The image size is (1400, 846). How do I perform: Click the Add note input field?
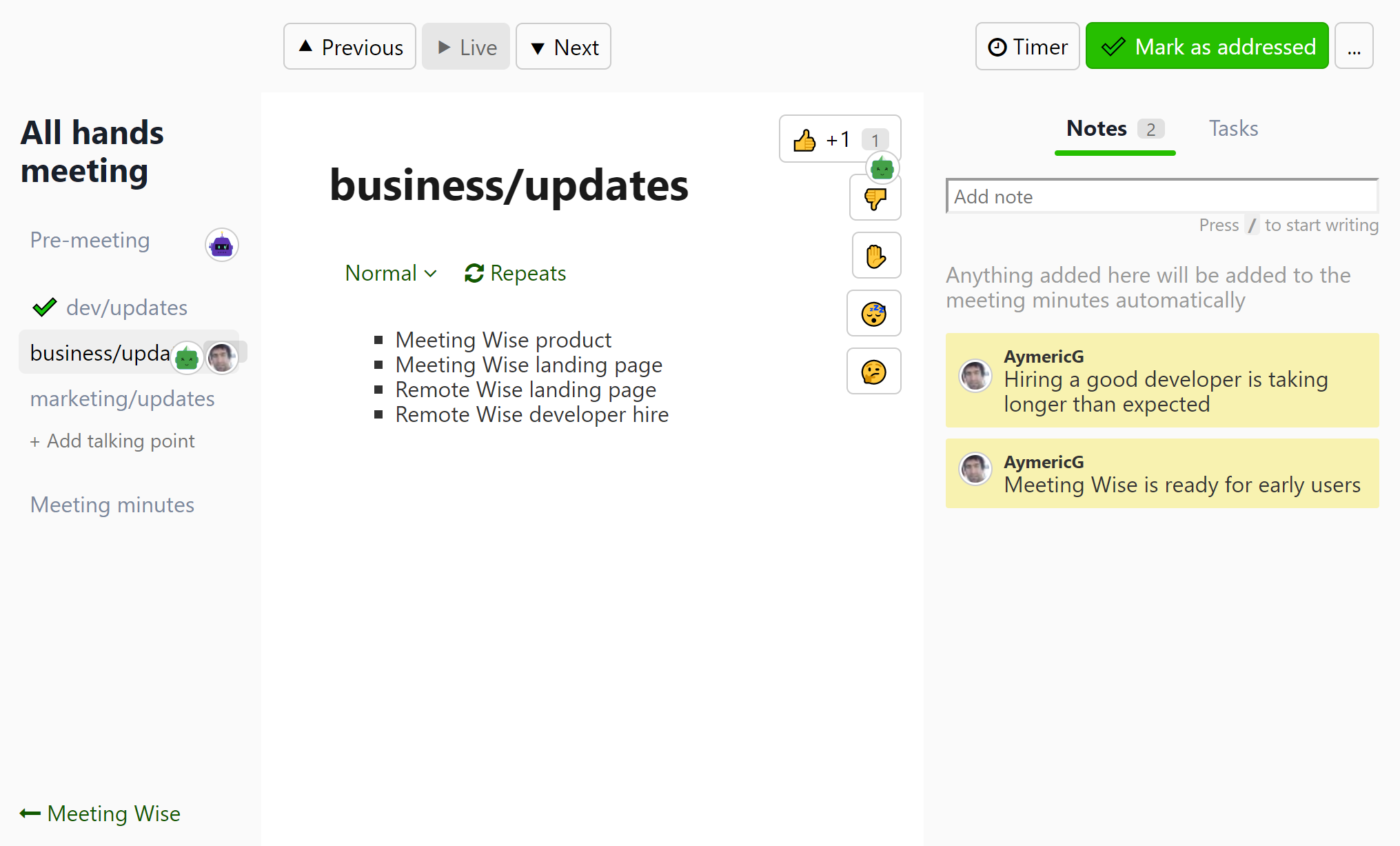point(1162,197)
